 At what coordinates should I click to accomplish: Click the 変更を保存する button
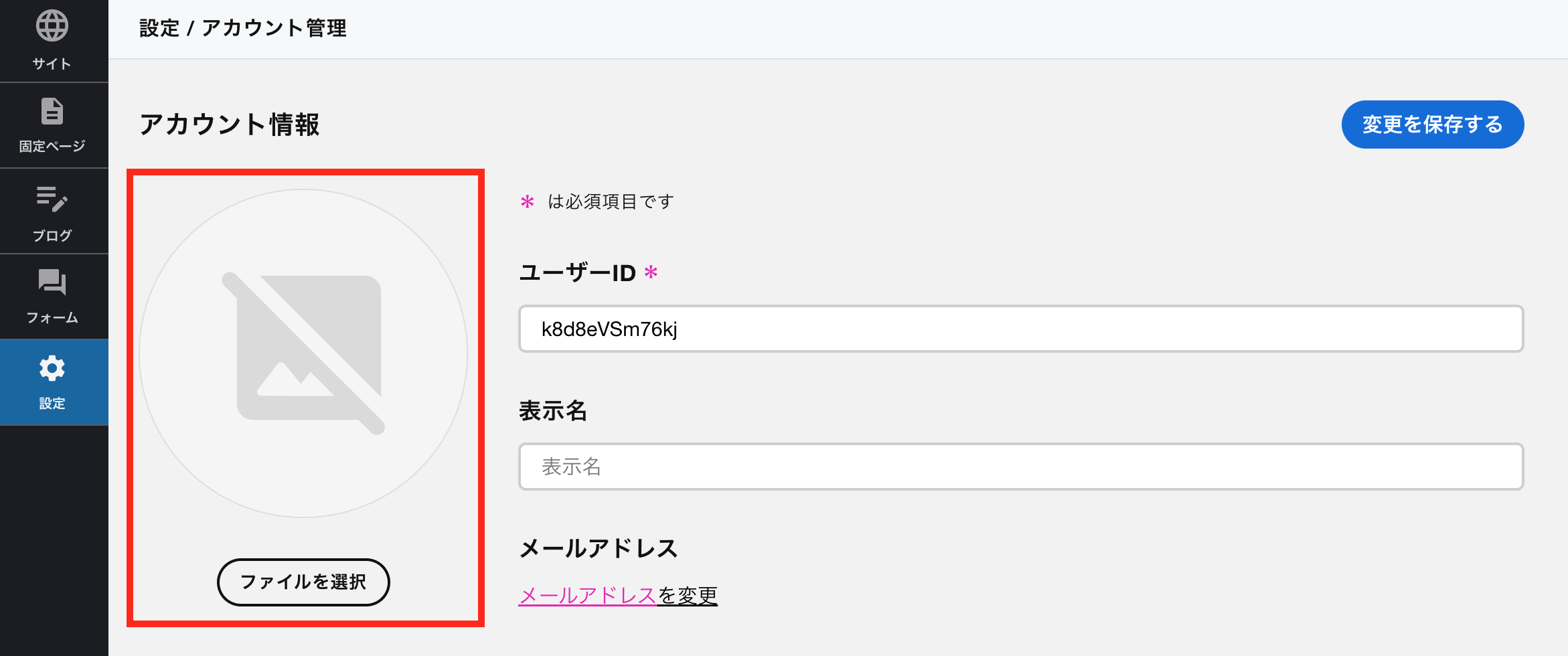tap(1433, 125)
